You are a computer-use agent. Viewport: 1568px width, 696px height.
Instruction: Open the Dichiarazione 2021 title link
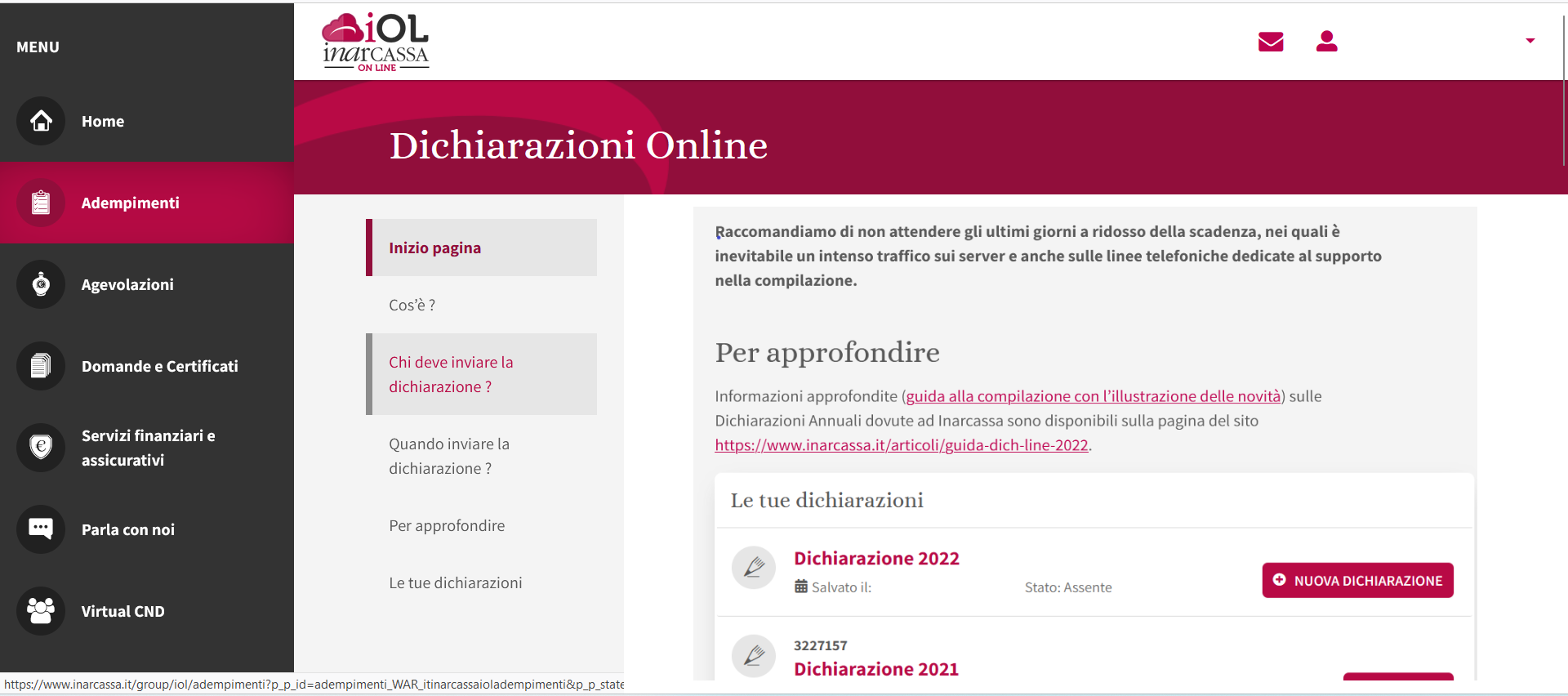[876, 669]
